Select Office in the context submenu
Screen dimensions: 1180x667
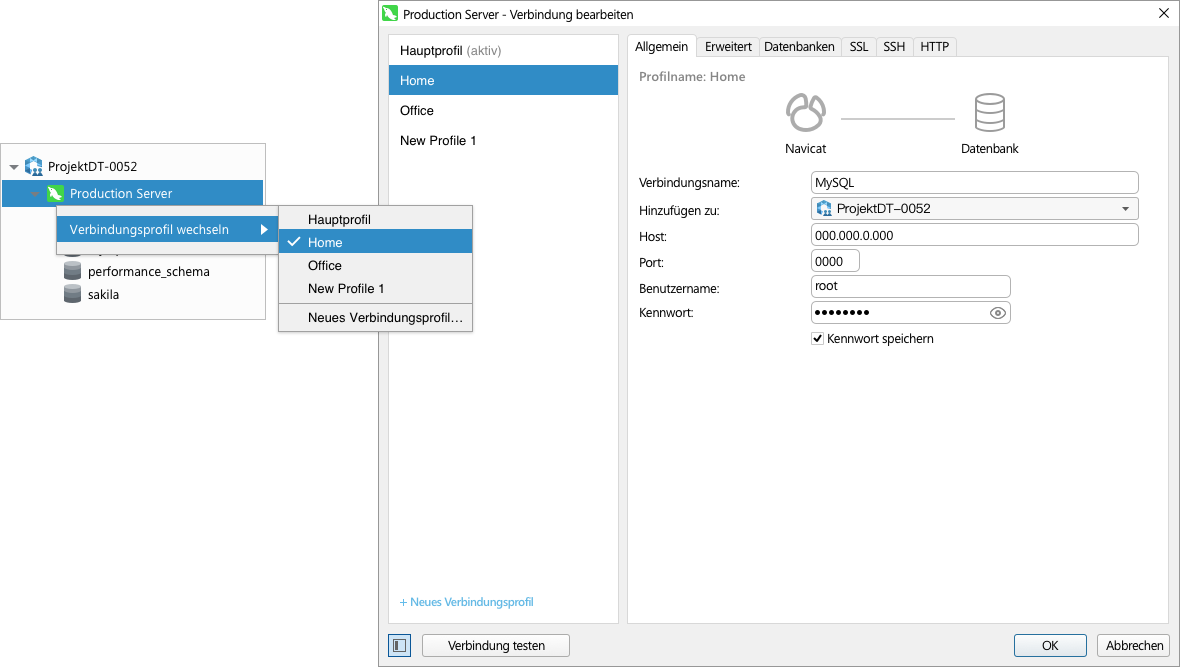click(x=325, y=265)
